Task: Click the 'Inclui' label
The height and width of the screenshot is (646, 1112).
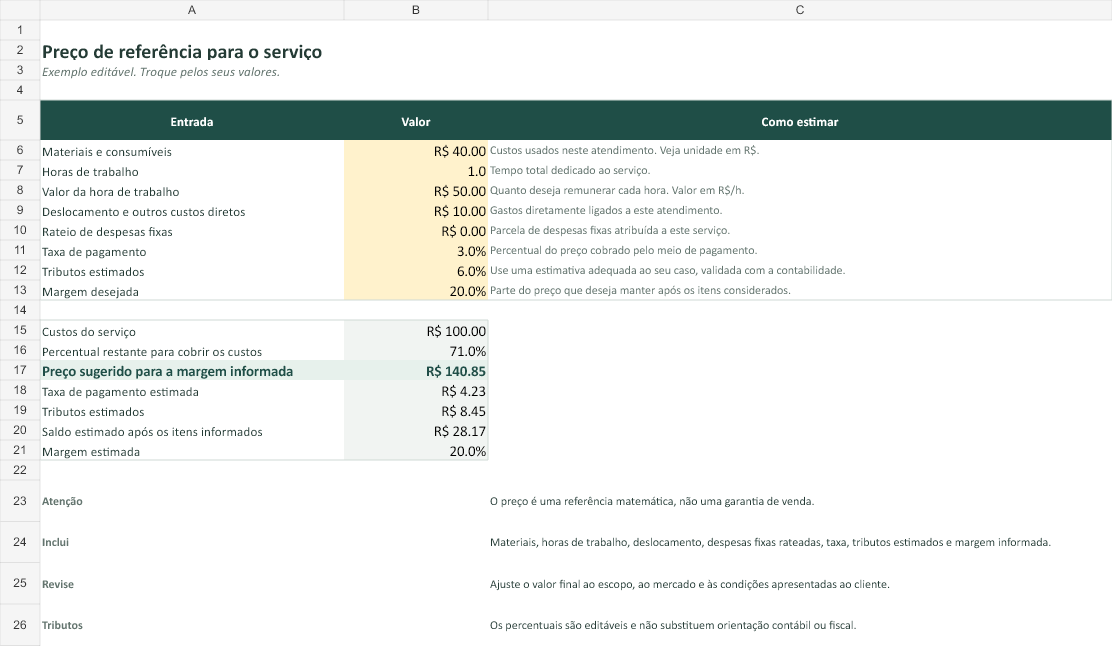Action: [55, 542]
